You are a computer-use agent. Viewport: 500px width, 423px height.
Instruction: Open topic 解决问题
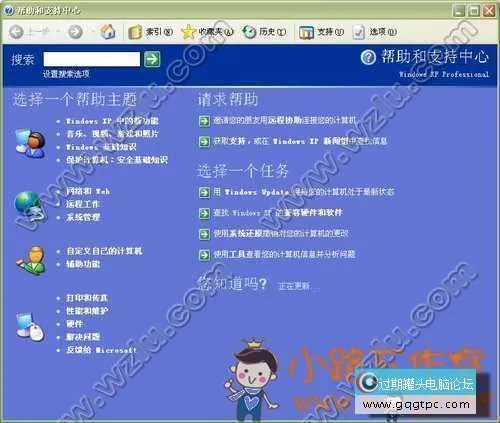(x=83, y=337)
